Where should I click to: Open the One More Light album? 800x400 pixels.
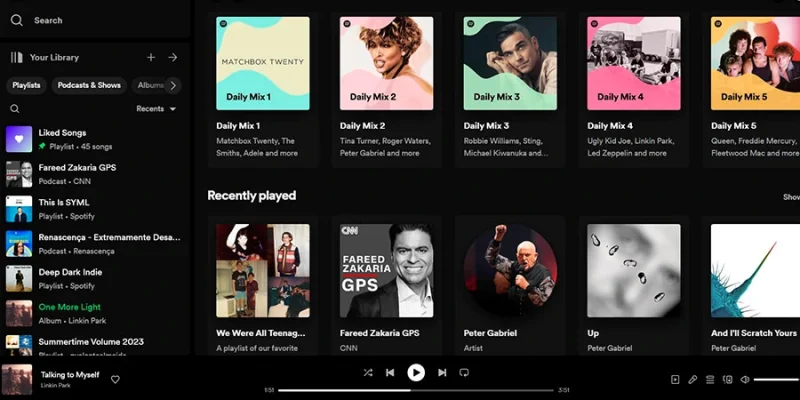[x=95, y=313]
